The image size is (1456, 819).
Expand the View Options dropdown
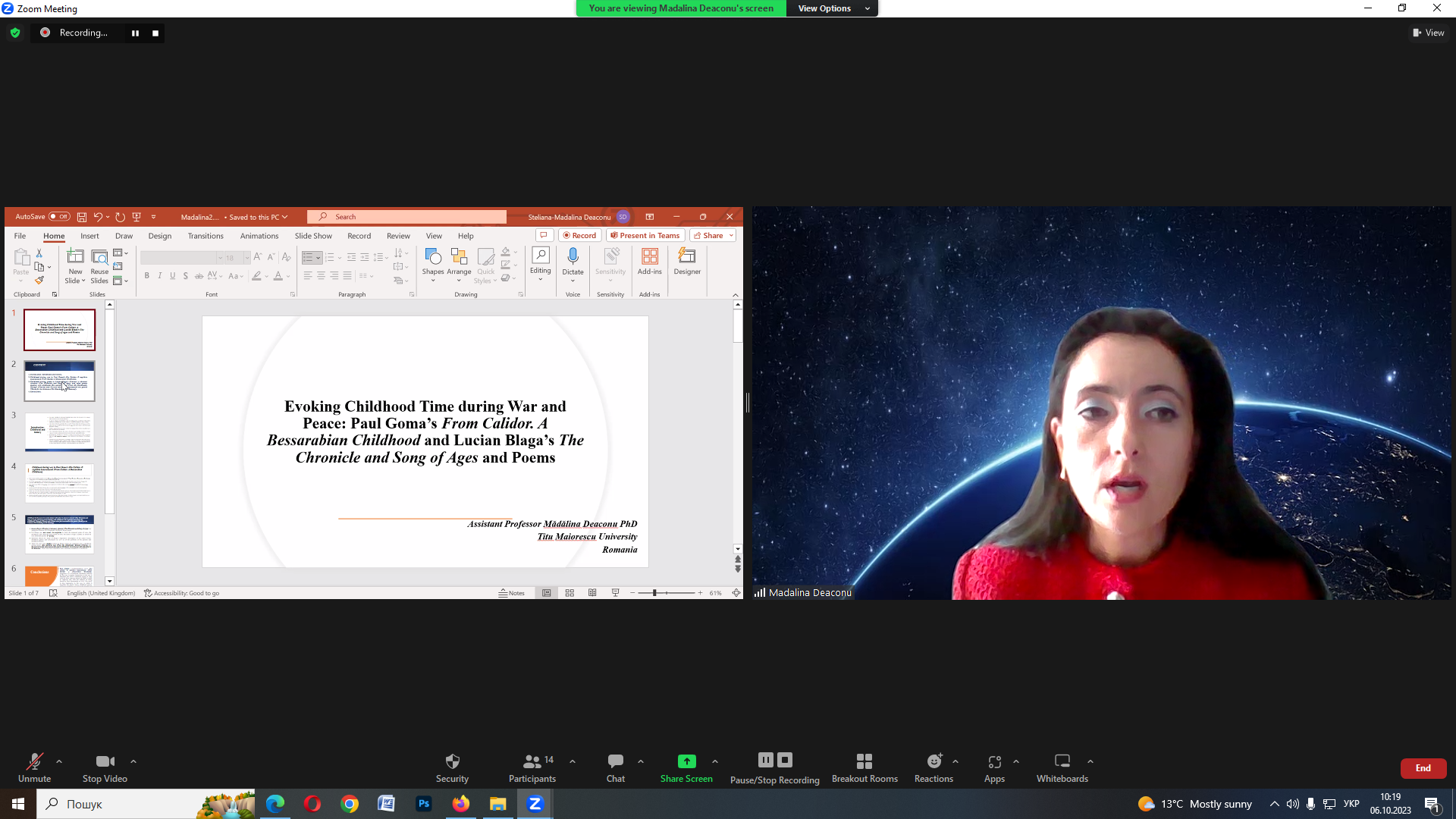[832, 8]
